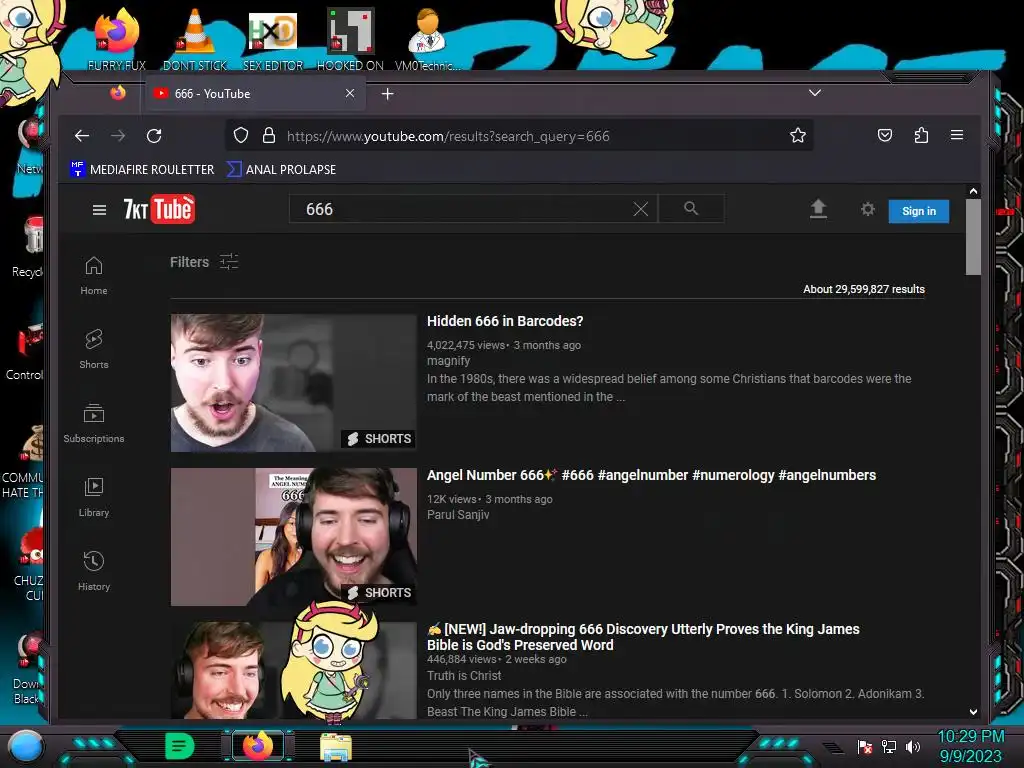This screenshot has width=1024, height=768.
Task: Clear the search box with X icon
Action: point(641,209)
